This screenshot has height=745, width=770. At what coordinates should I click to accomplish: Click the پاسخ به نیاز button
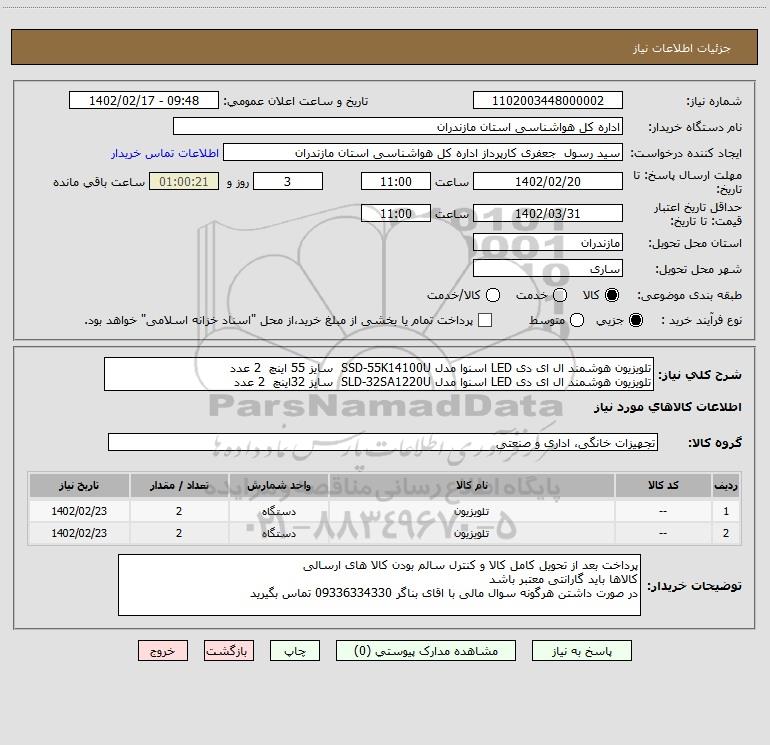click(582, 651)
